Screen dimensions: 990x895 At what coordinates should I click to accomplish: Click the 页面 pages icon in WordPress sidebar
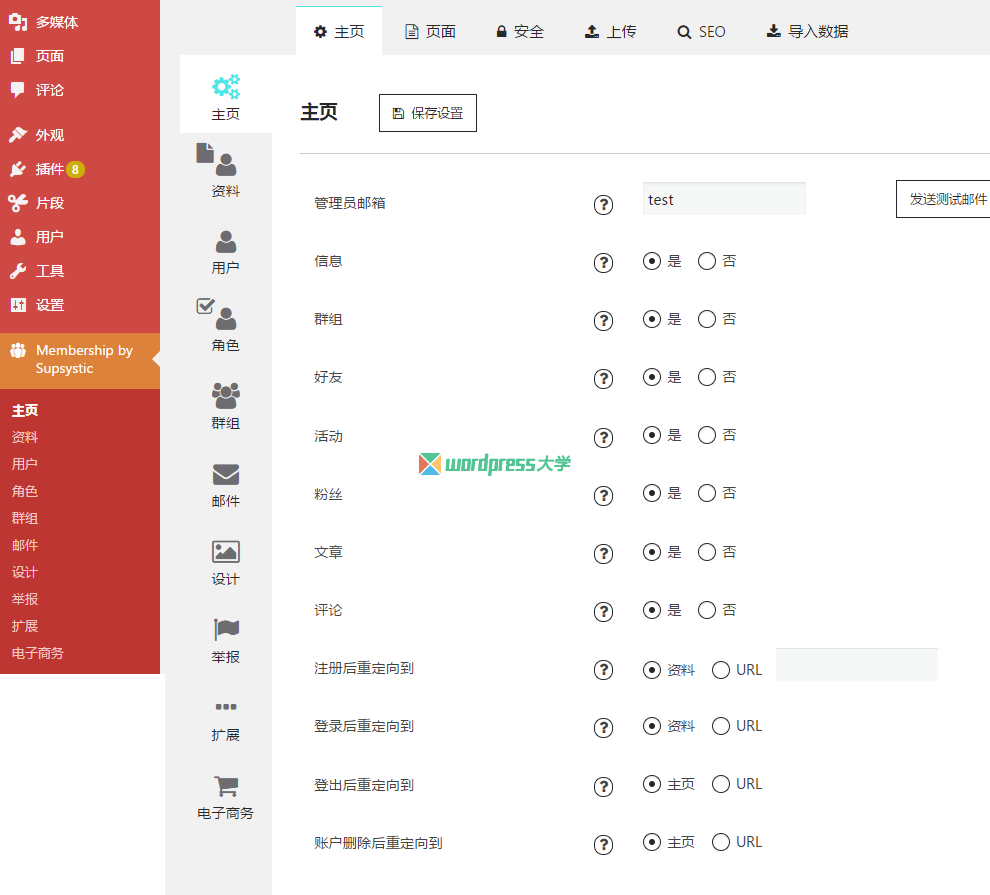pos(18,56)
